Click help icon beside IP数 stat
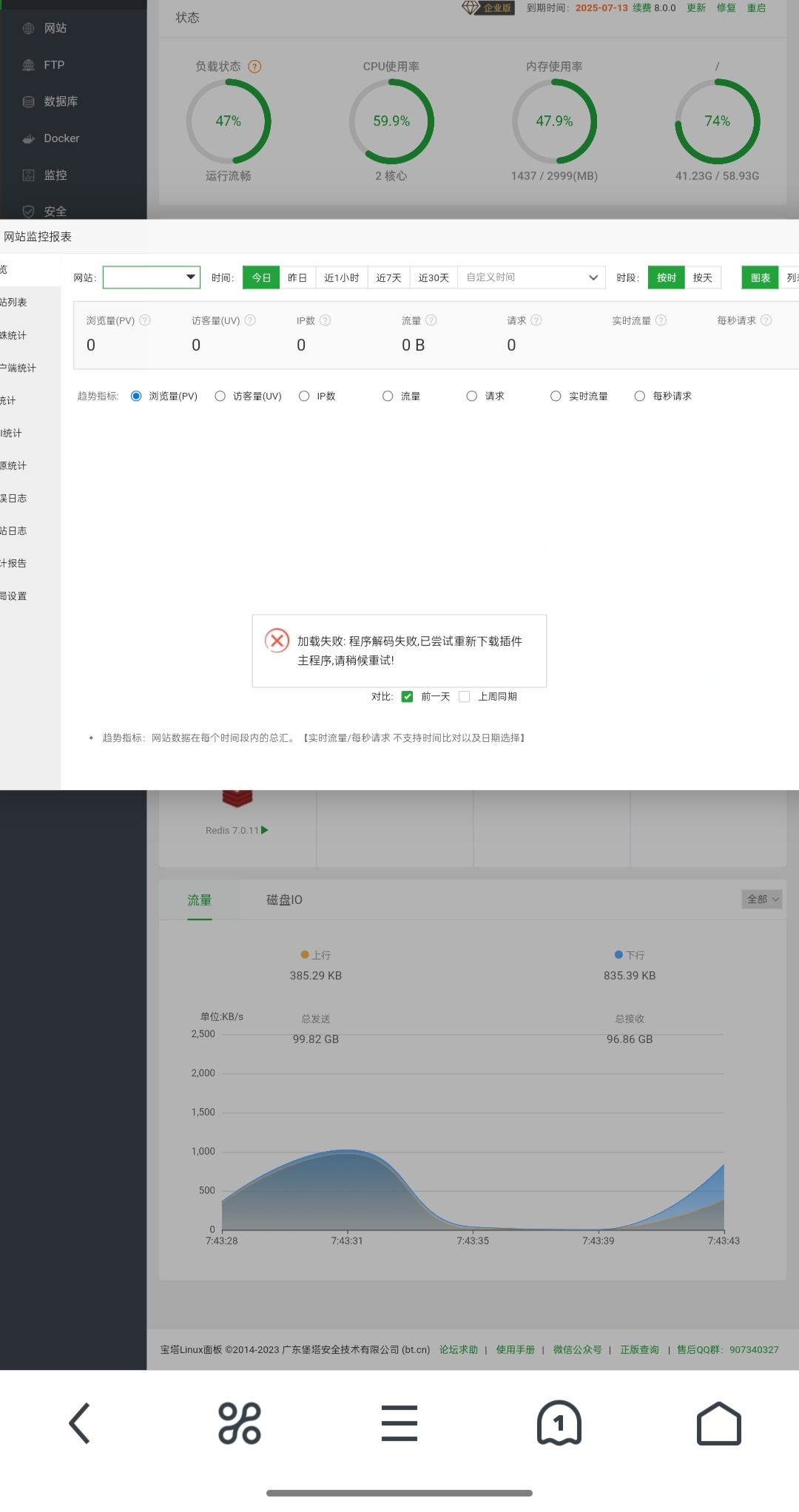This screenshot has height=1512, width=799. (325, 320)
